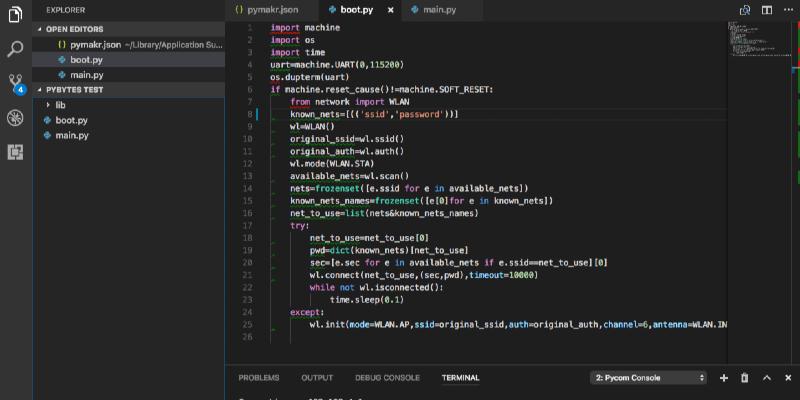Screen dimensions: 800x400
Task: Open the Search view icon
Action: tap(15, 48)
